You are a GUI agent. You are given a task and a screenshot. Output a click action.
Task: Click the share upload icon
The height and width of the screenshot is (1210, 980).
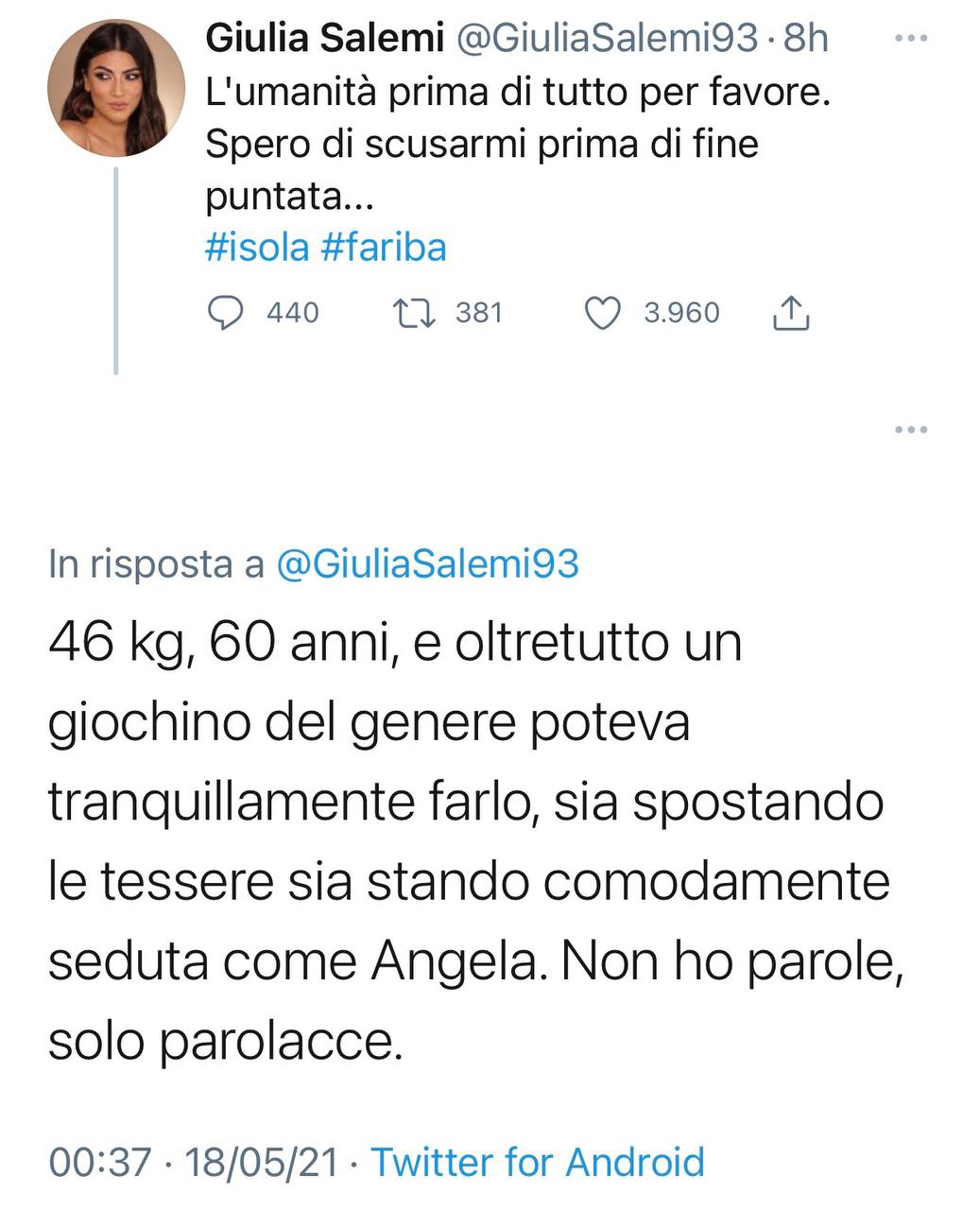tap(791, 313)
